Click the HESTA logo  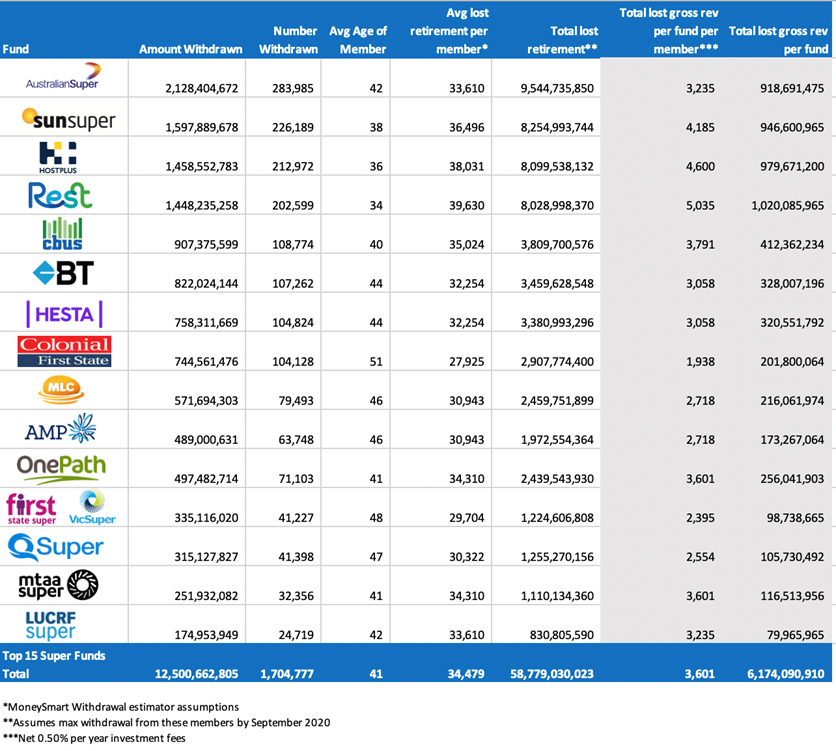pos(64,314)
